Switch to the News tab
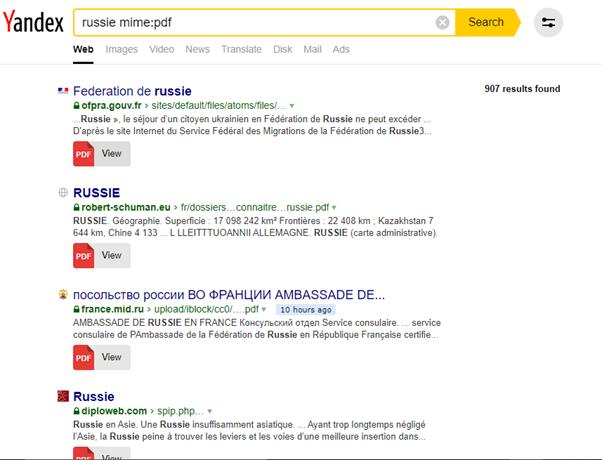The width and height of the screenshot is (602, 460). (x=197, y=50)
